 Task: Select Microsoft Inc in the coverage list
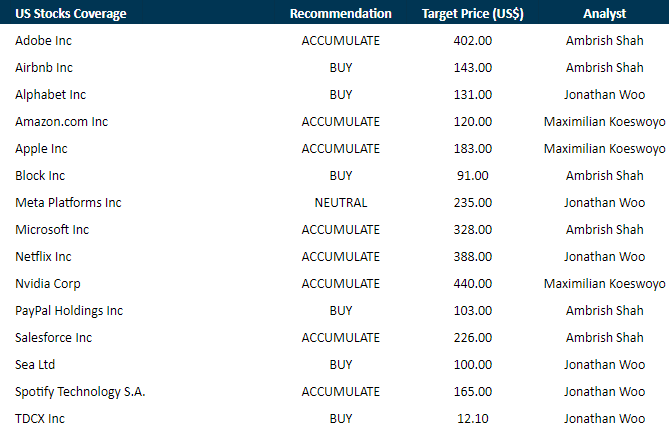coord(52,230)
